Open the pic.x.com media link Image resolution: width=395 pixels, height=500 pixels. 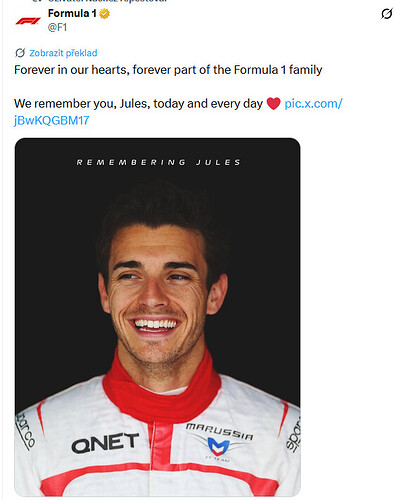(x=313, y=104)
